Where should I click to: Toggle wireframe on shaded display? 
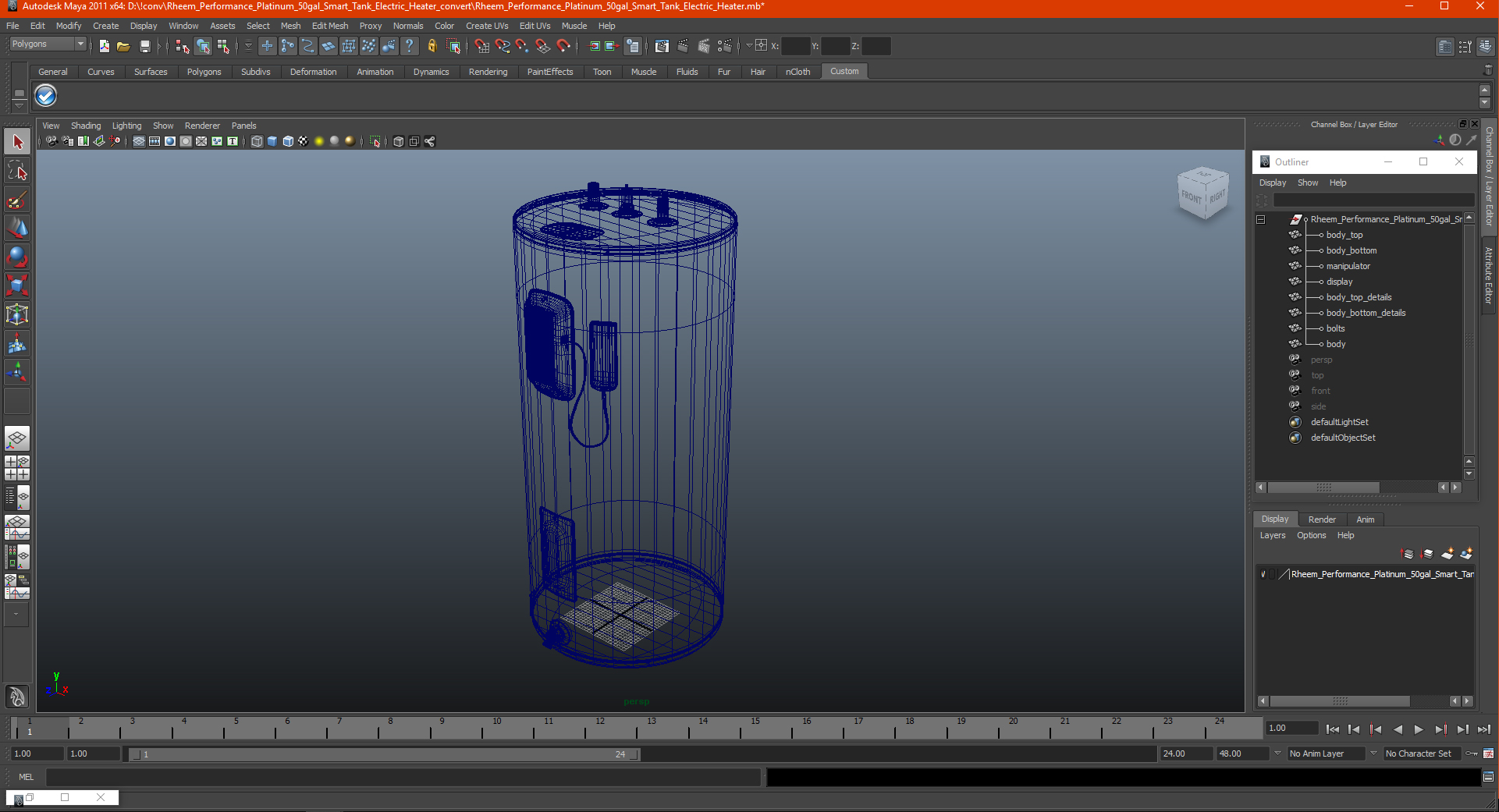coord(288,141)
